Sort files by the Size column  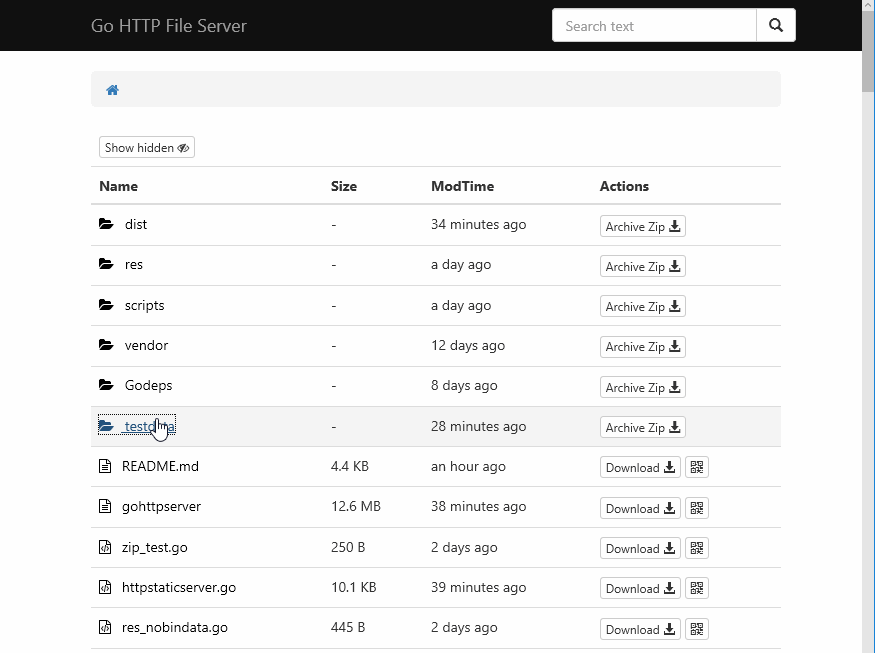click(344, 186)
